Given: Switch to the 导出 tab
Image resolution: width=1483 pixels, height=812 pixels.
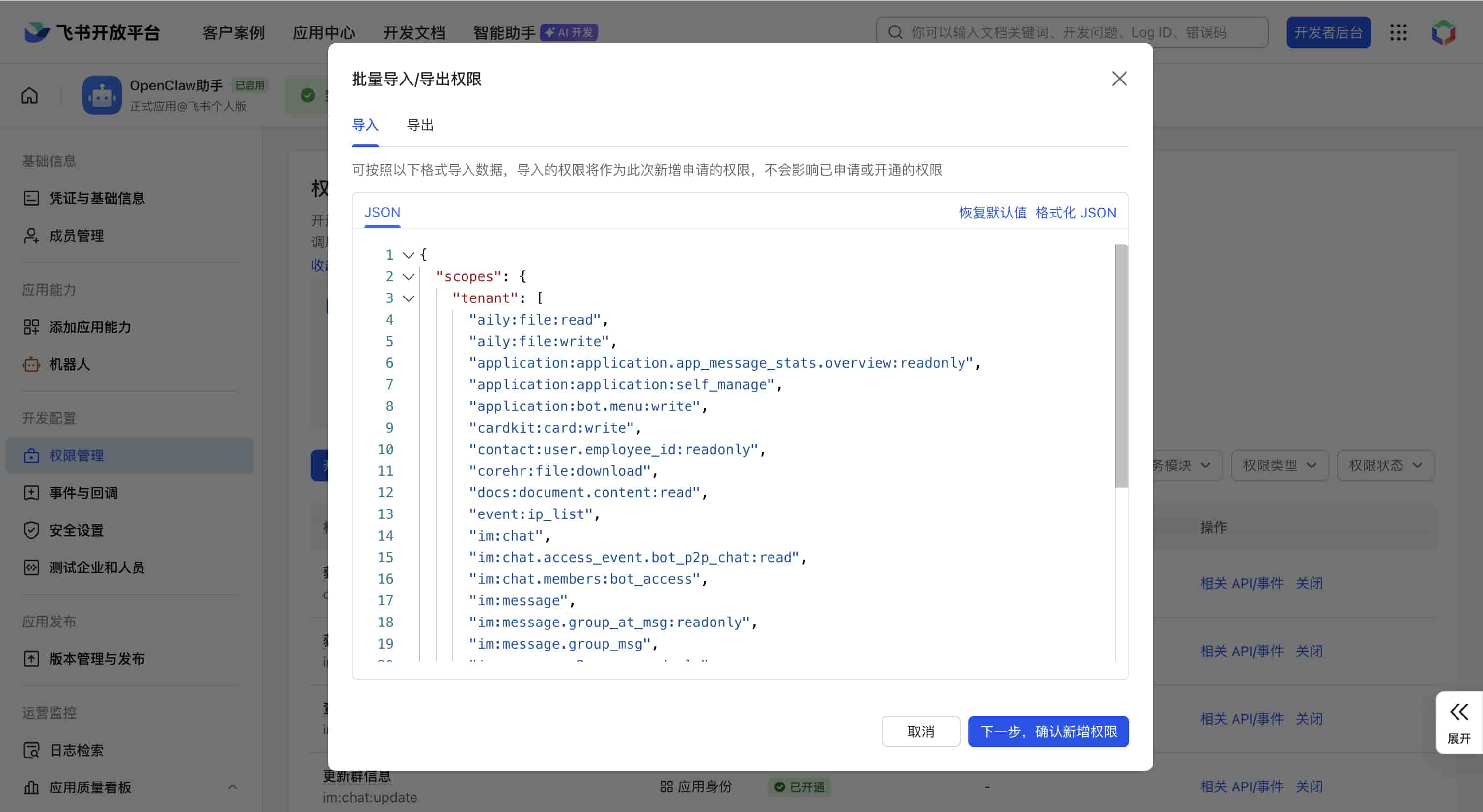Looking at the screenshot, I should [420, 125].
